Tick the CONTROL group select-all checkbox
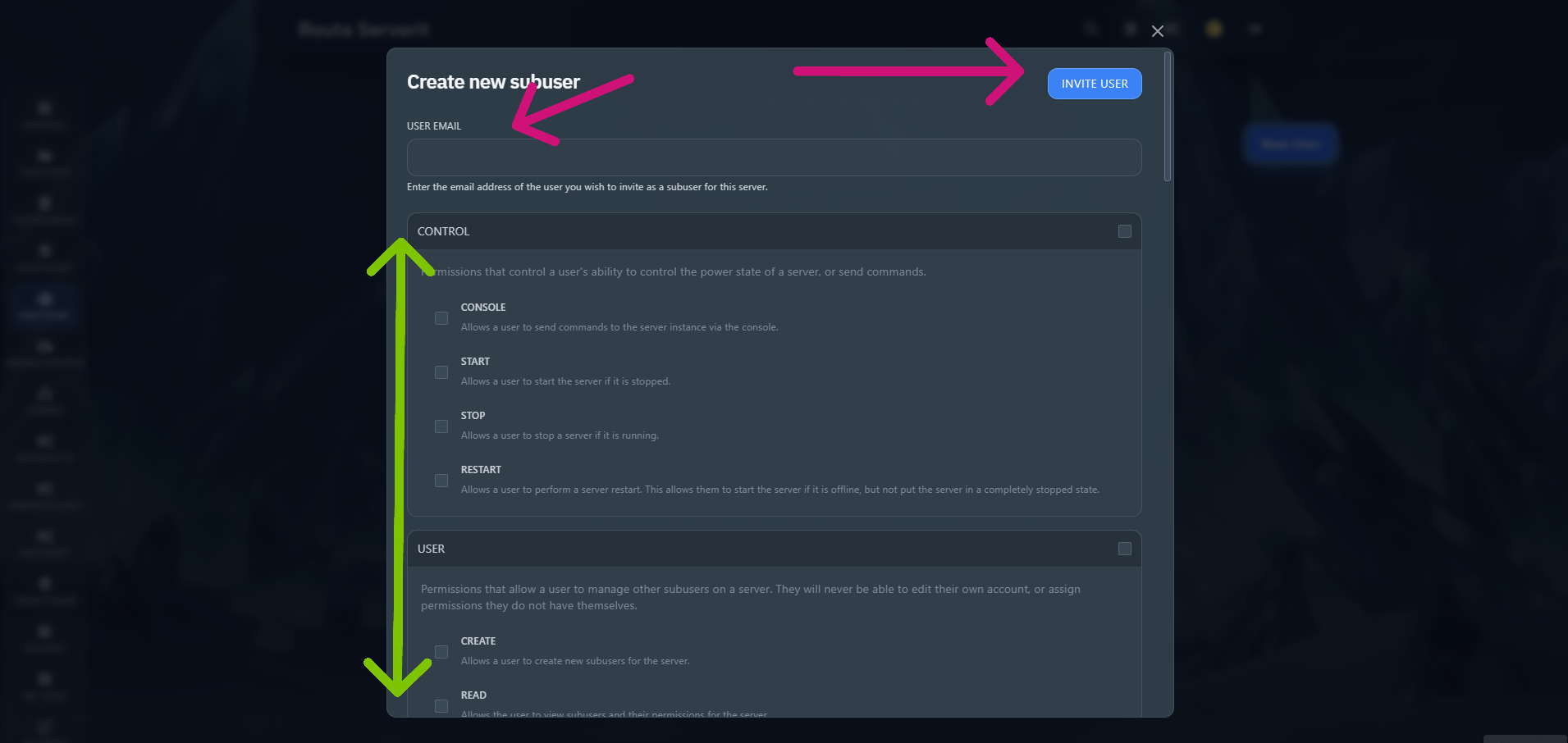 pos(1125,232)
